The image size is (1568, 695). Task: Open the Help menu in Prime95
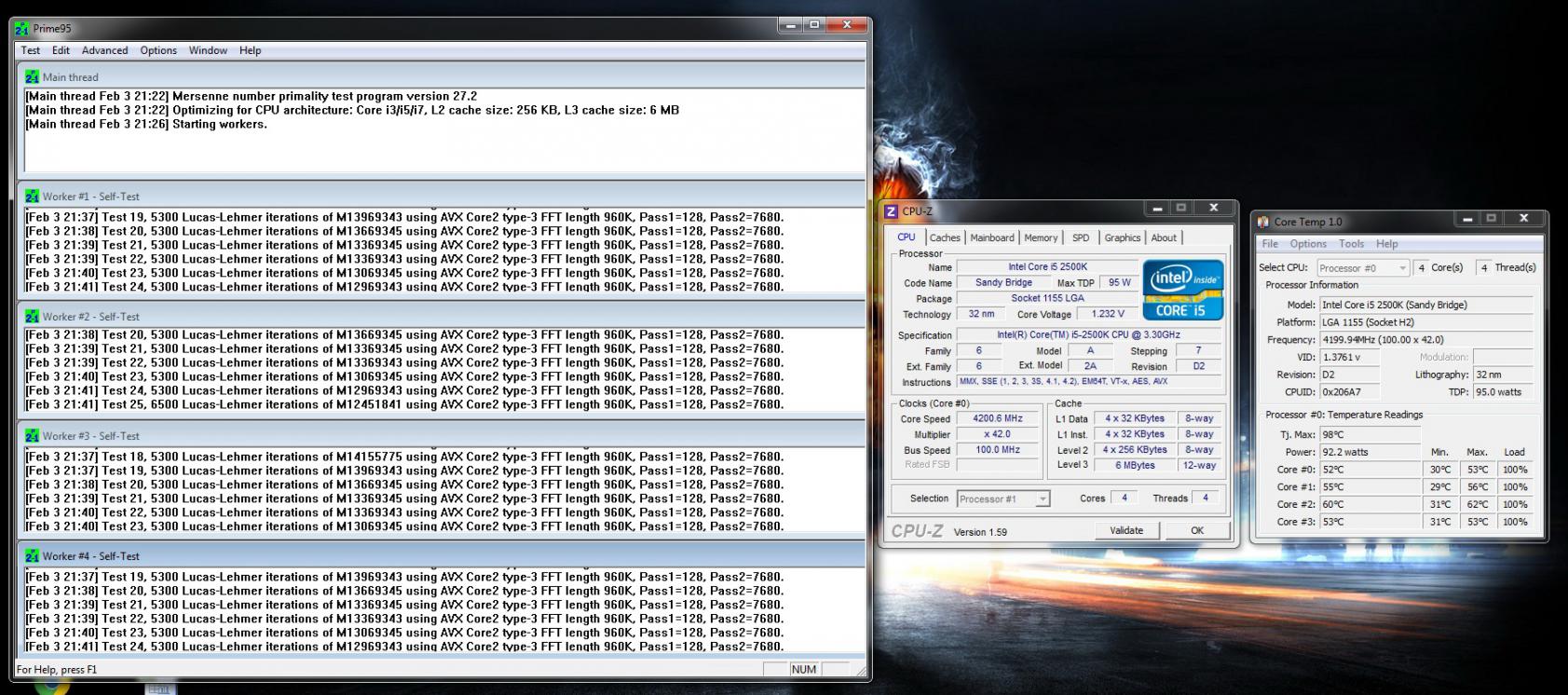coord(250,50)
